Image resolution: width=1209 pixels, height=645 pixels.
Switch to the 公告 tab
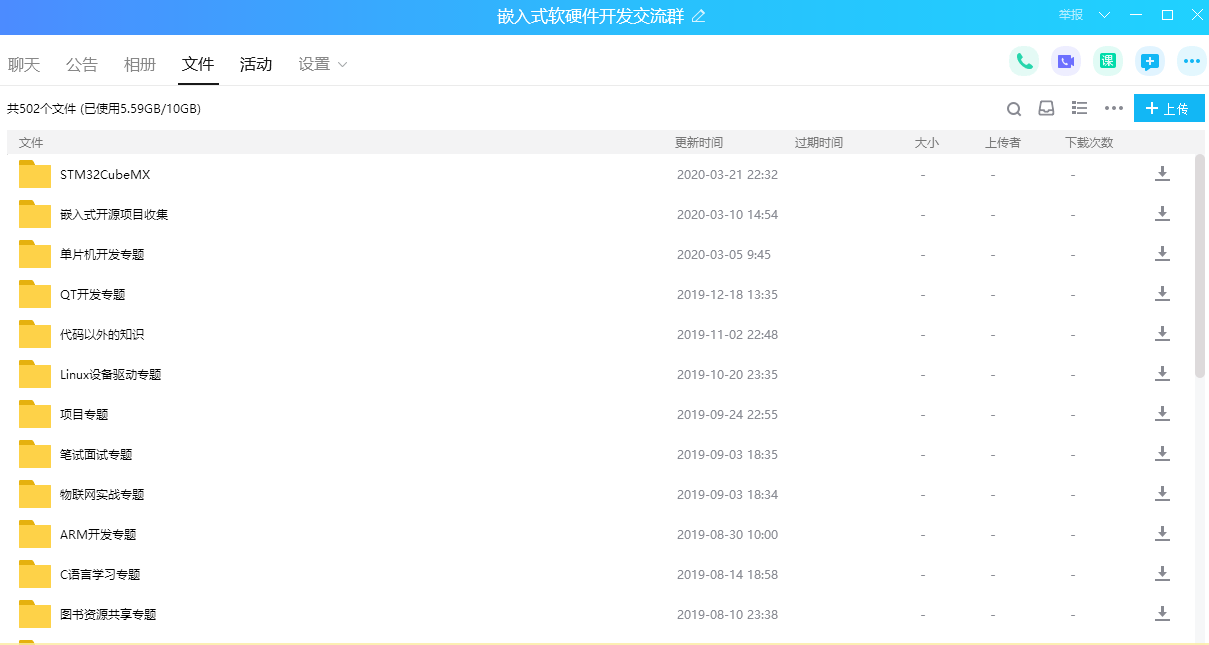(x=82, y=63)
